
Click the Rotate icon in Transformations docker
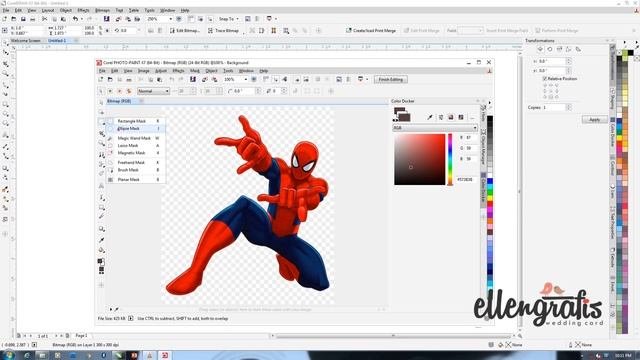pos(549,49)
